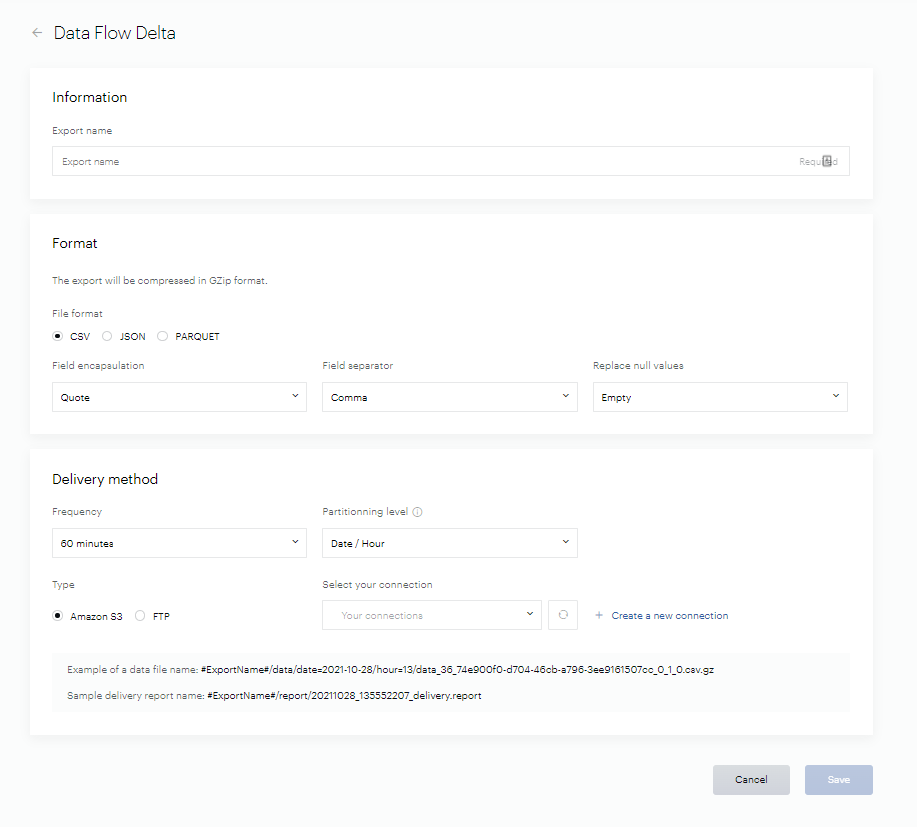The height and width of the screenshot is (827, 917).
Task: Open the Replace null values dropdown
Action: pyautogui.click(x=720, y=397)
